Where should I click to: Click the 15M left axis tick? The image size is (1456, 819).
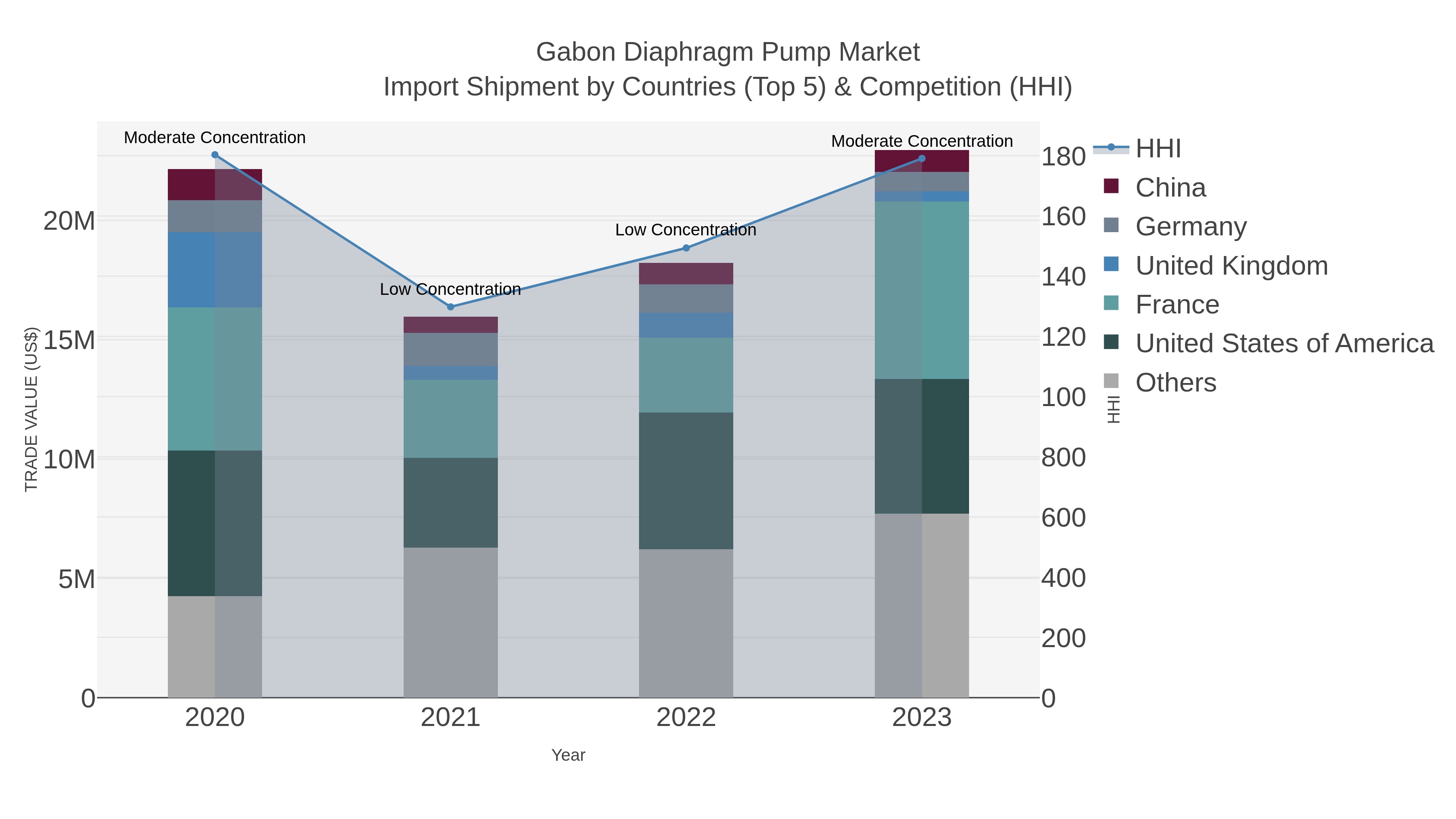coord(69,340)
